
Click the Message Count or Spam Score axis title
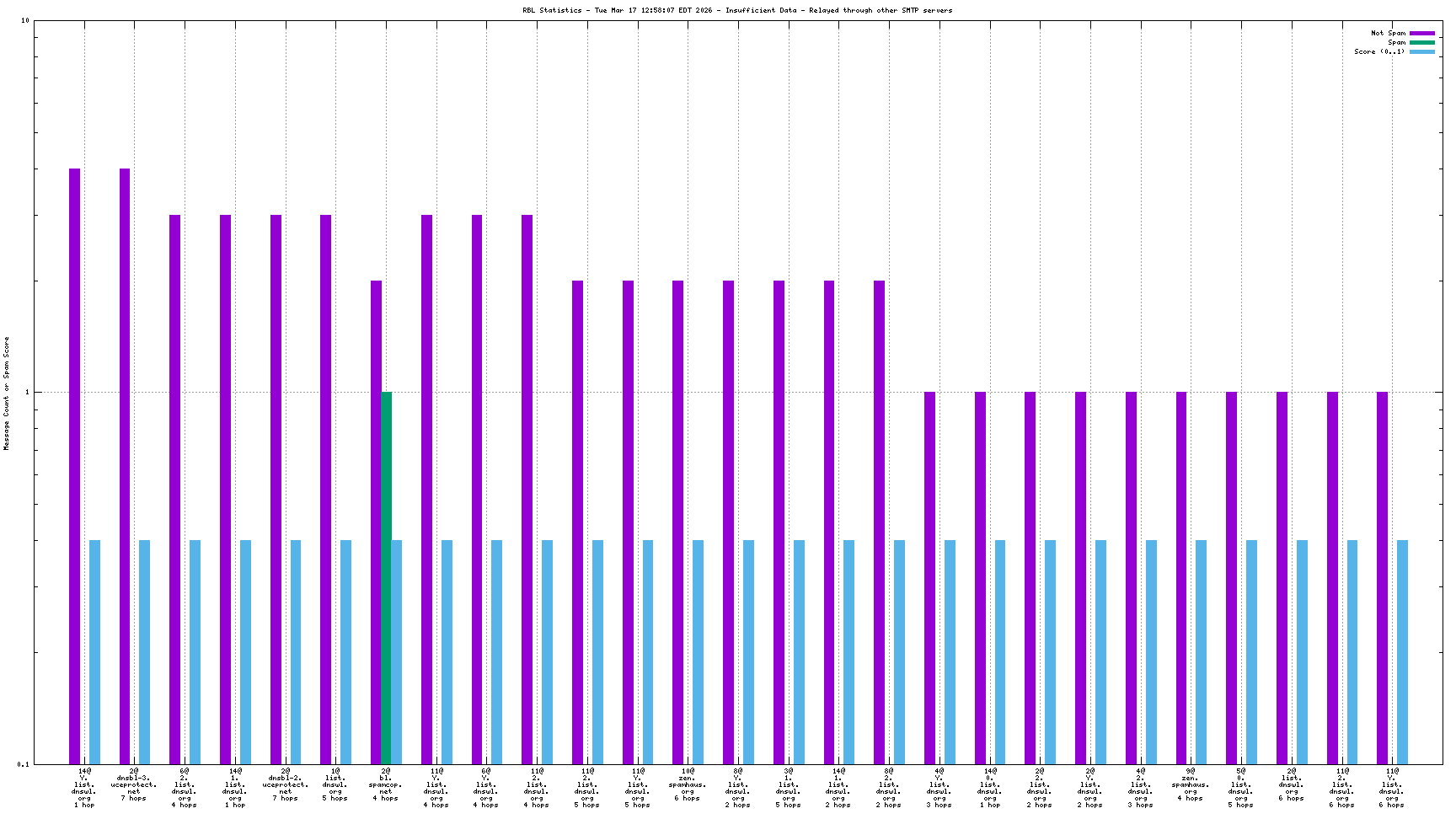7,393
